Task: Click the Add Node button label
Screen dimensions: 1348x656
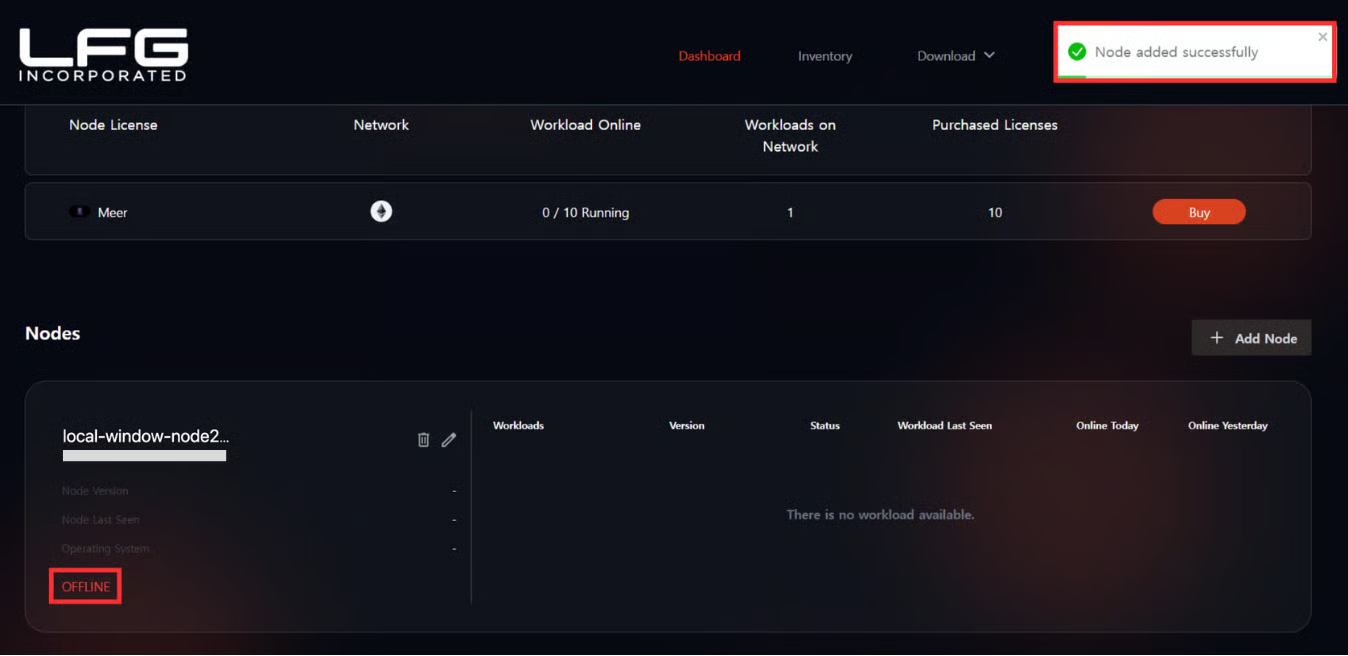Action: click(x=1265, y=339)
